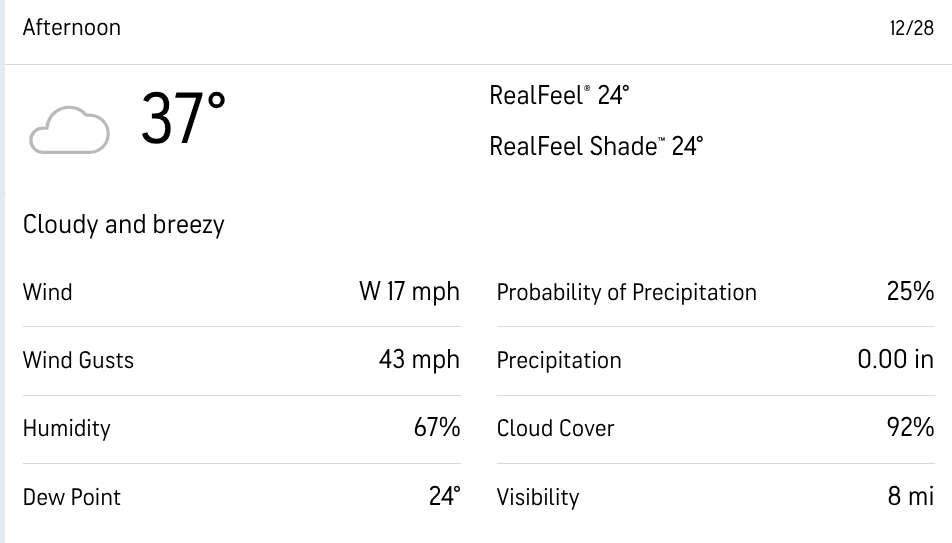This screenshot has width=952, height=543.
Task: Select the 12/28 date label
Action: [x=911, y=28]
